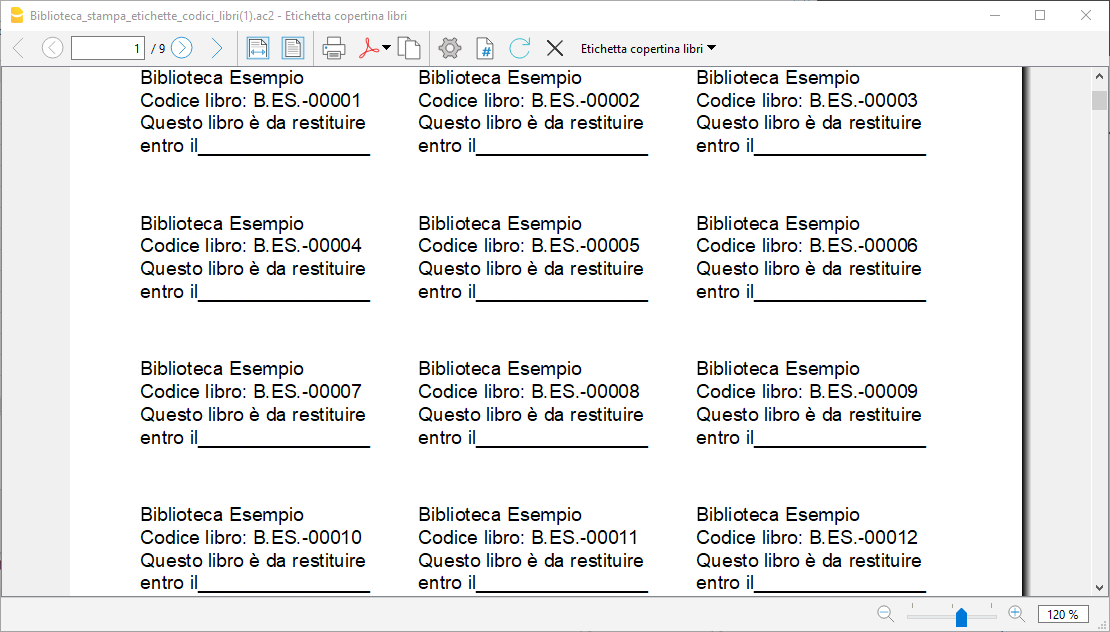Open print settings gear icon
Viewport: 1110px width, 632px height.
(450, 48)
